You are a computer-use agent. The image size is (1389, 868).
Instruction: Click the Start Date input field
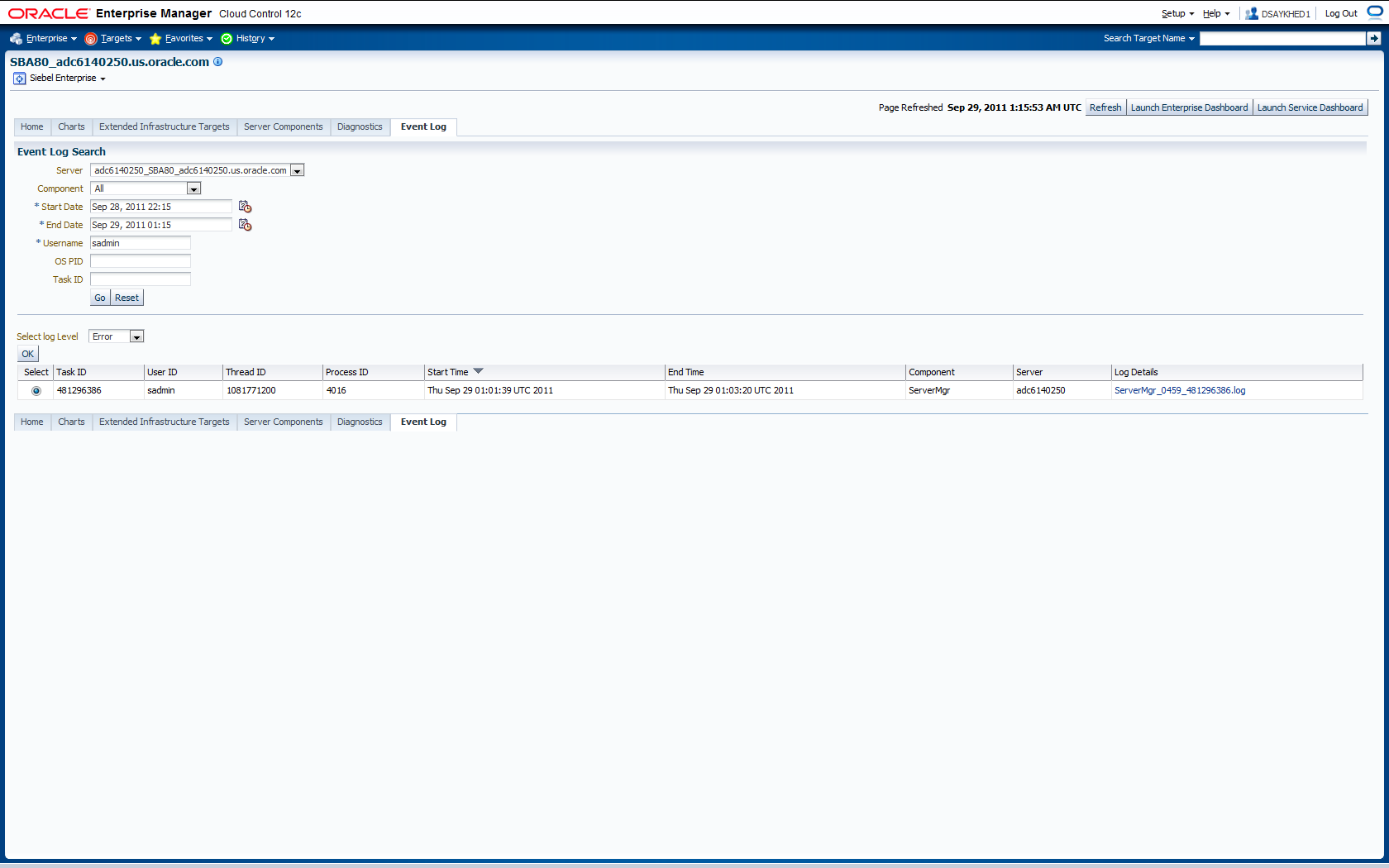[161, 207]
